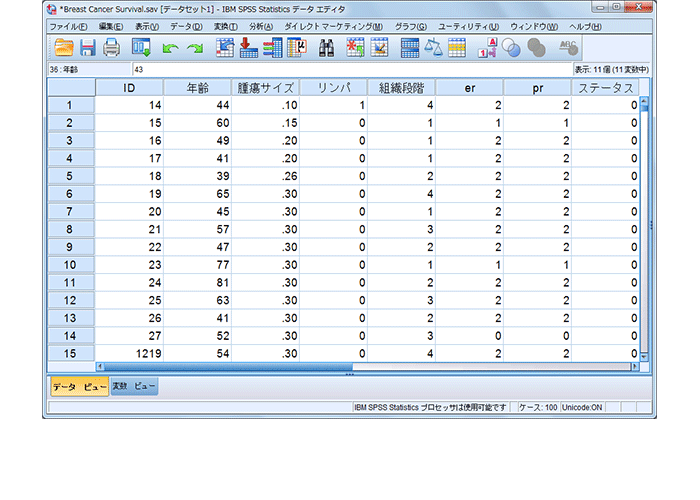Click 腫瘍サイズ cell with value .10

(265, 105)
